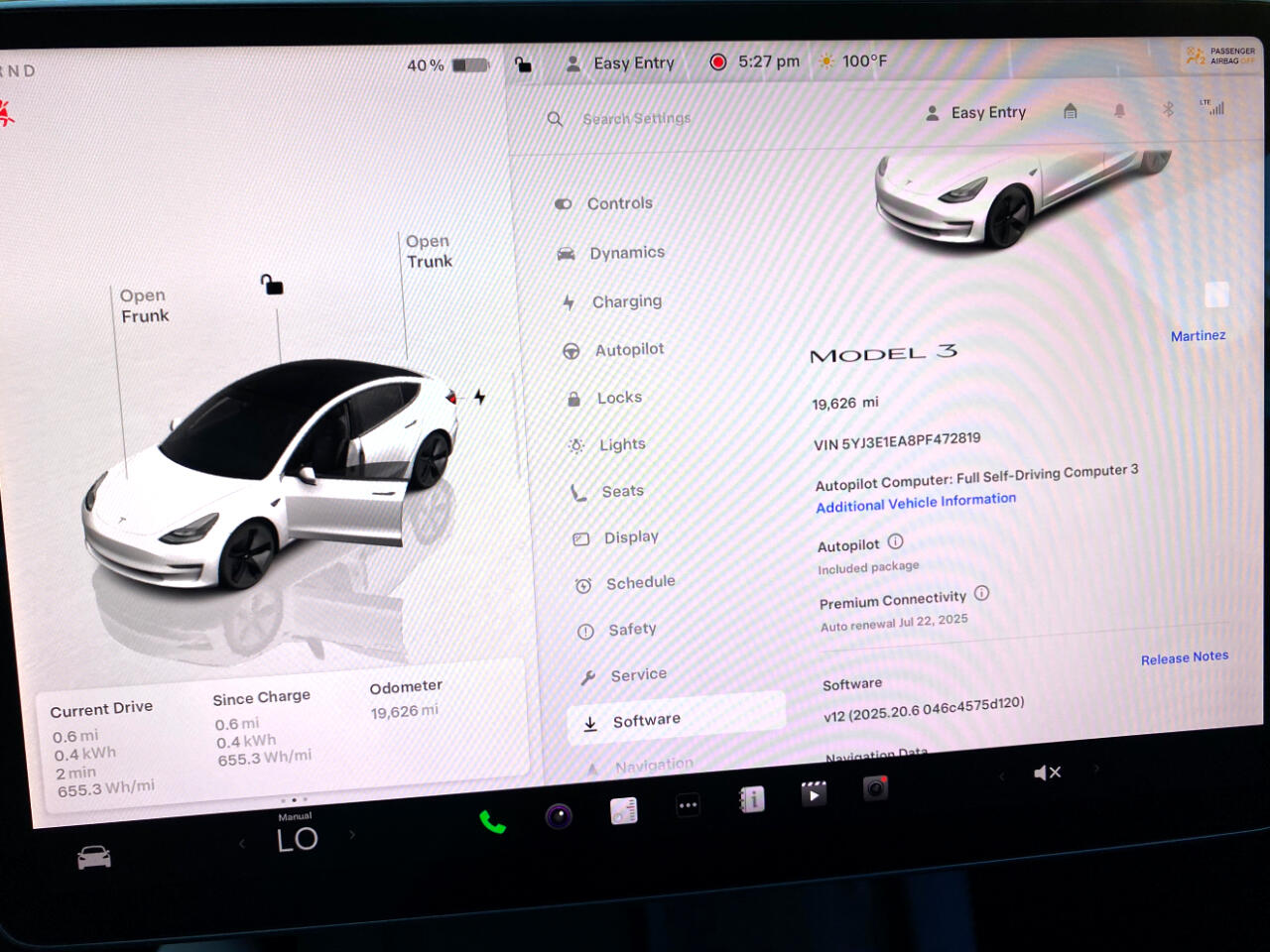Raise volume with arrow right of speaker
Image resolution: width=1270 pixels, height=952 pixels.
click(x=1096, y=768)
